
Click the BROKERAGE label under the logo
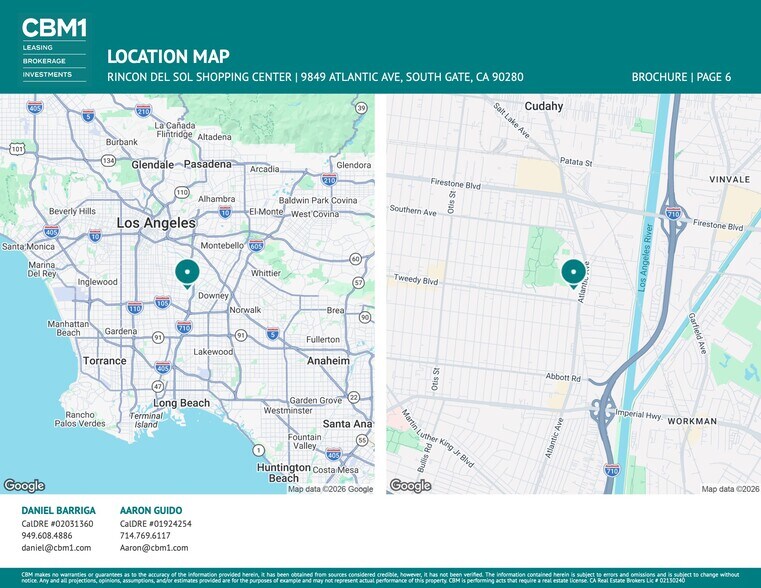(44, 61)
